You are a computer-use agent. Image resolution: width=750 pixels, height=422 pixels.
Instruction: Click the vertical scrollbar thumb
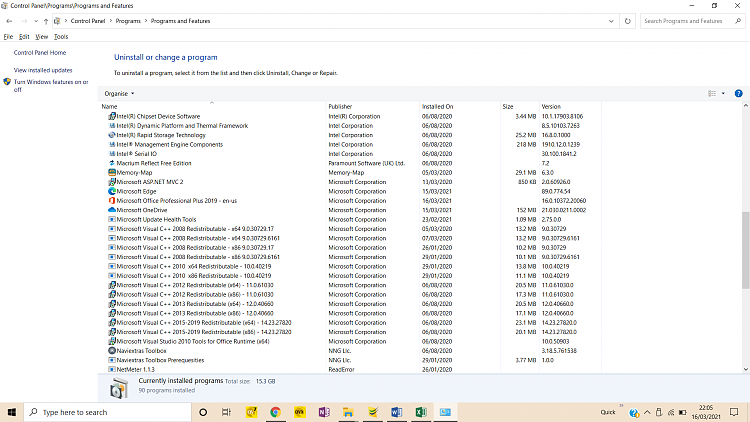point(745,250)
